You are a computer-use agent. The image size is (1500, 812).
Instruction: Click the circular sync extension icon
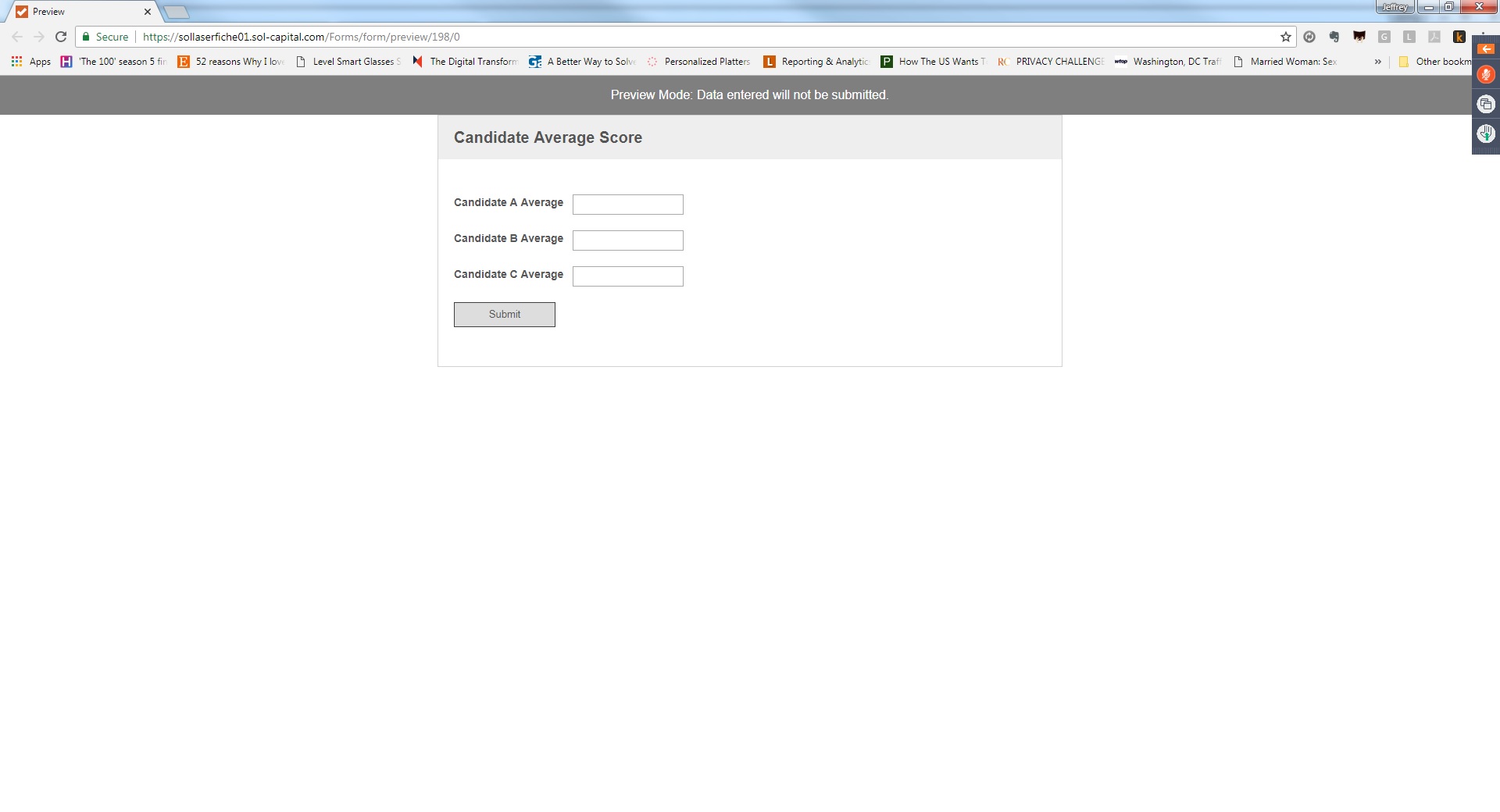pyautogui.click(x=1310, y=37)
